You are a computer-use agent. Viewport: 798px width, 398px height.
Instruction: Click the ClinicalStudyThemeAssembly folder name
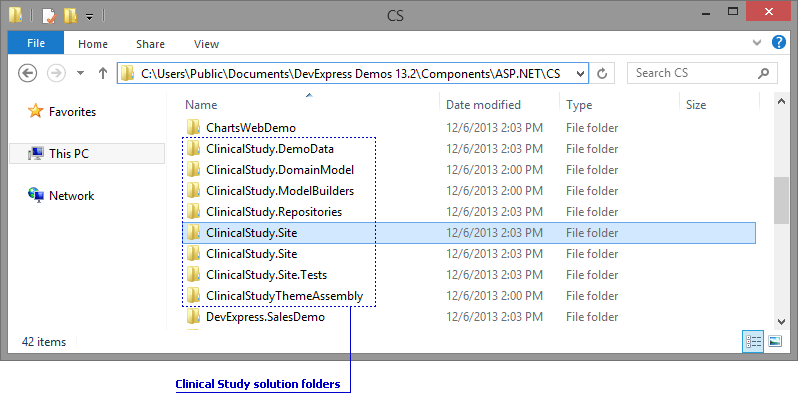[x=284, y=296]
